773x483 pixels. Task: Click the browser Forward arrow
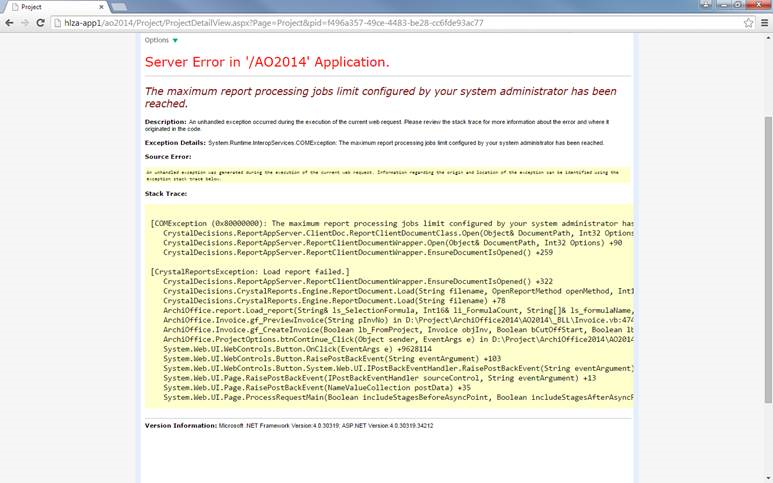(25, 23)
